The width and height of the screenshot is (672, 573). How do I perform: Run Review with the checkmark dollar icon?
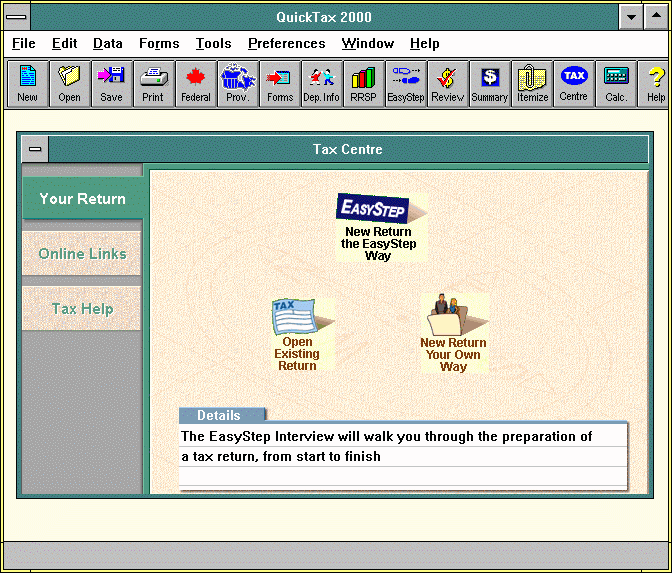point(447,84)
